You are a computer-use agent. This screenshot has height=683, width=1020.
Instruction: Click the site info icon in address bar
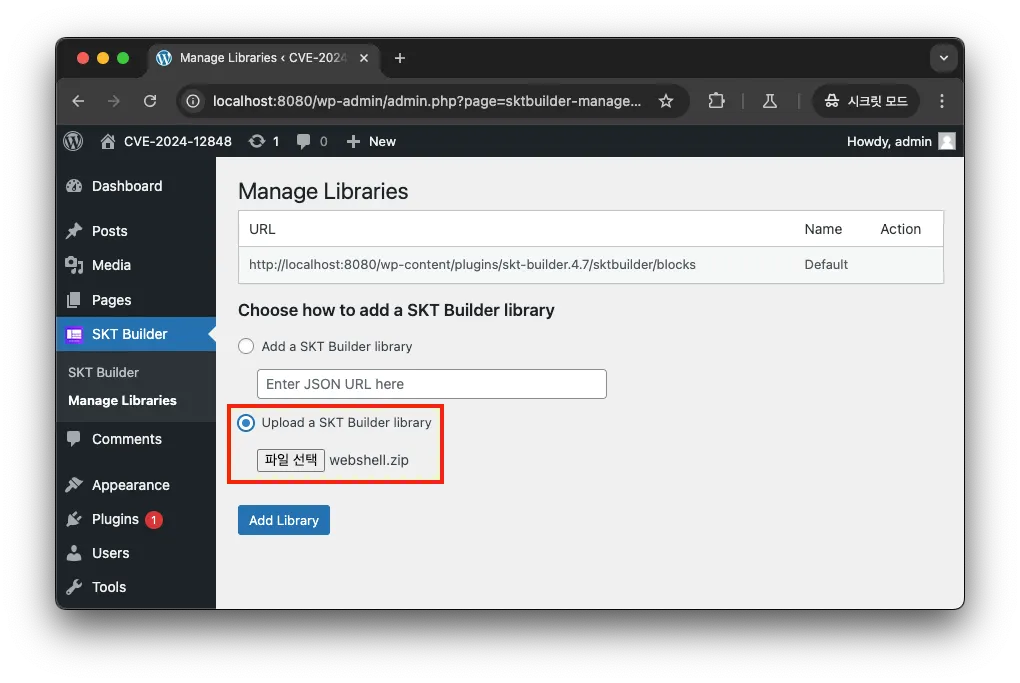click(193, 101)
